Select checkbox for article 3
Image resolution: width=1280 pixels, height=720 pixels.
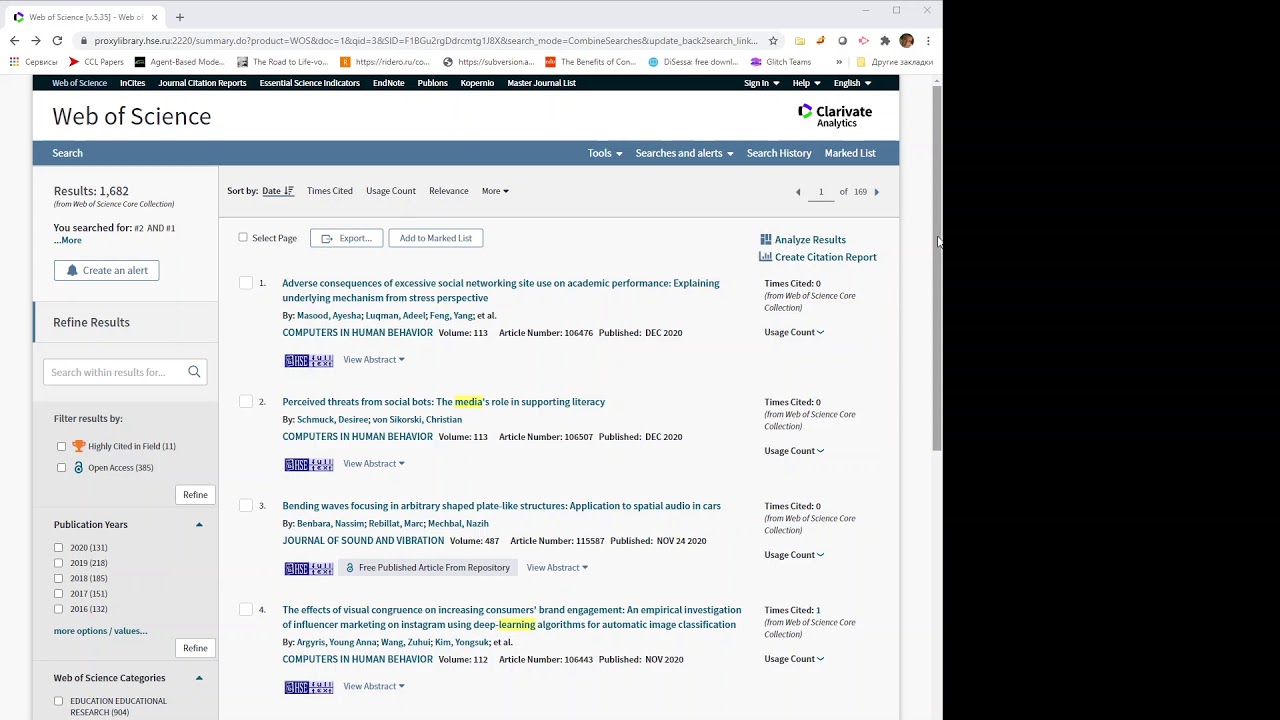tap(246, 506)
